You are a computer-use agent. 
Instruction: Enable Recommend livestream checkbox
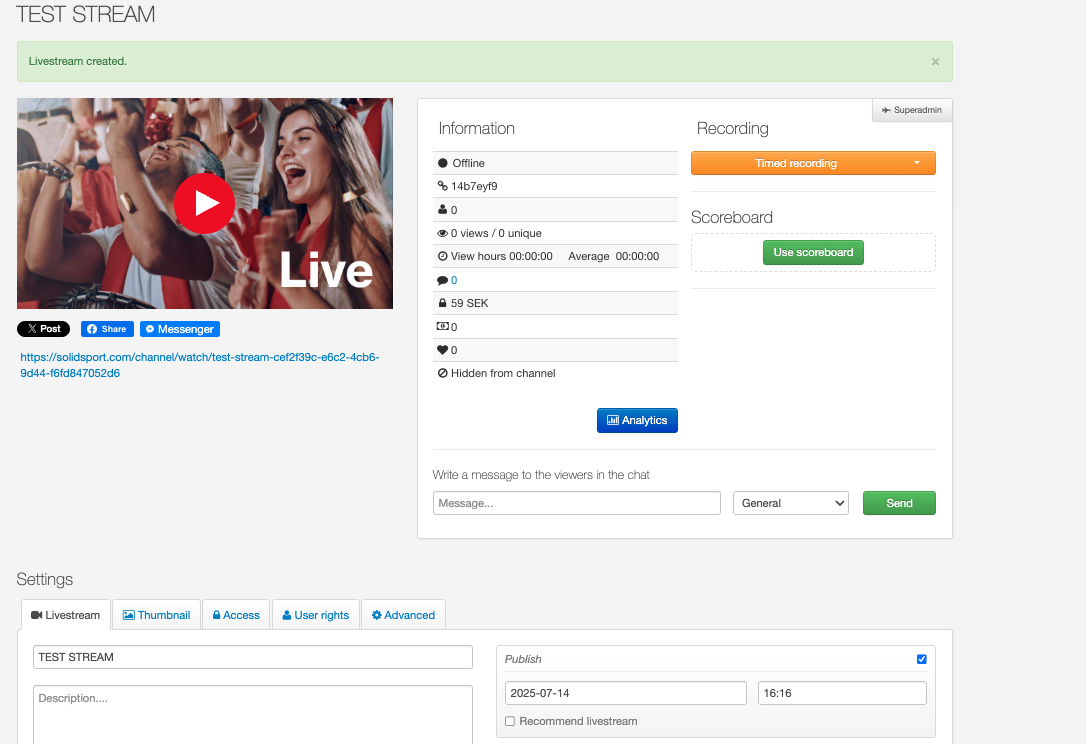pos(510,721)
